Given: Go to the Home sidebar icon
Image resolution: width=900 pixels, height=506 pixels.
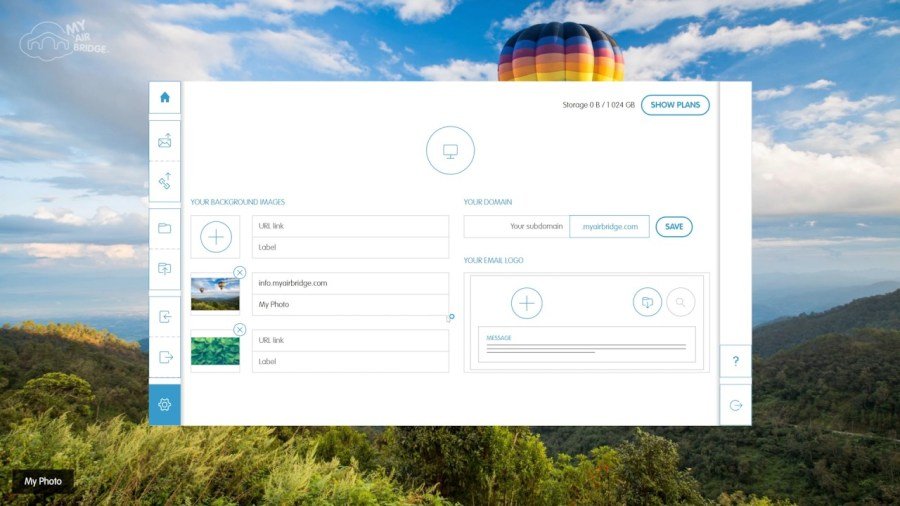Looking at the screenshot, I should click(165, 97).
